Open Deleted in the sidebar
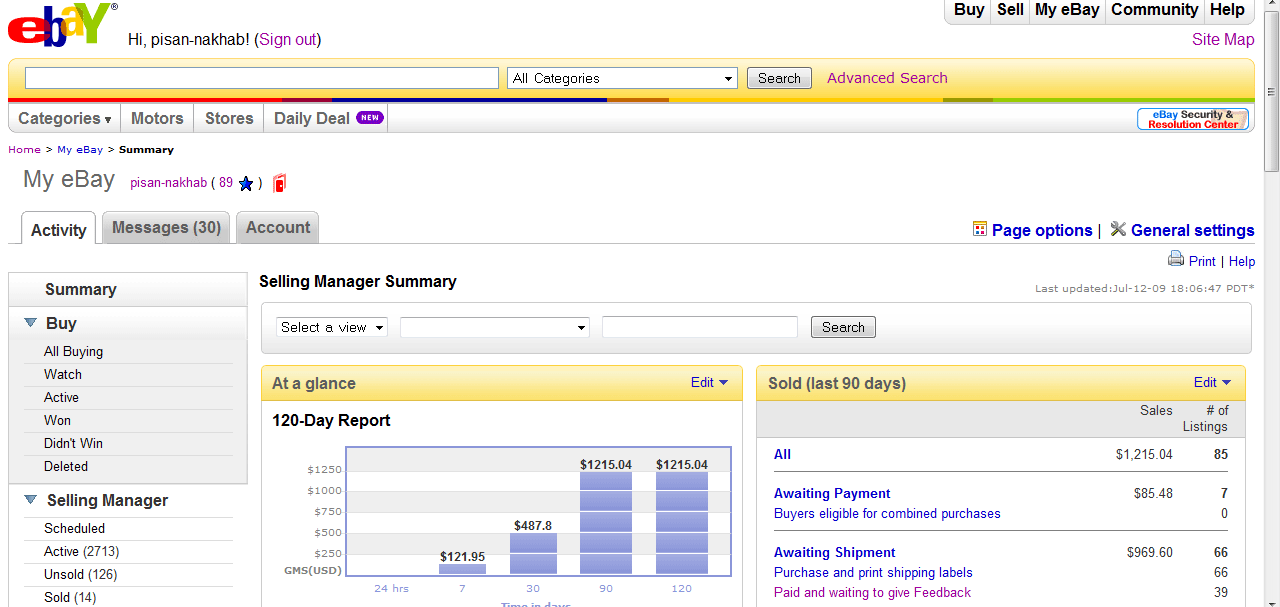Image resolution: width=1280 pixels, height=607 pixels. pyautogui.click(x=66, y=467)
